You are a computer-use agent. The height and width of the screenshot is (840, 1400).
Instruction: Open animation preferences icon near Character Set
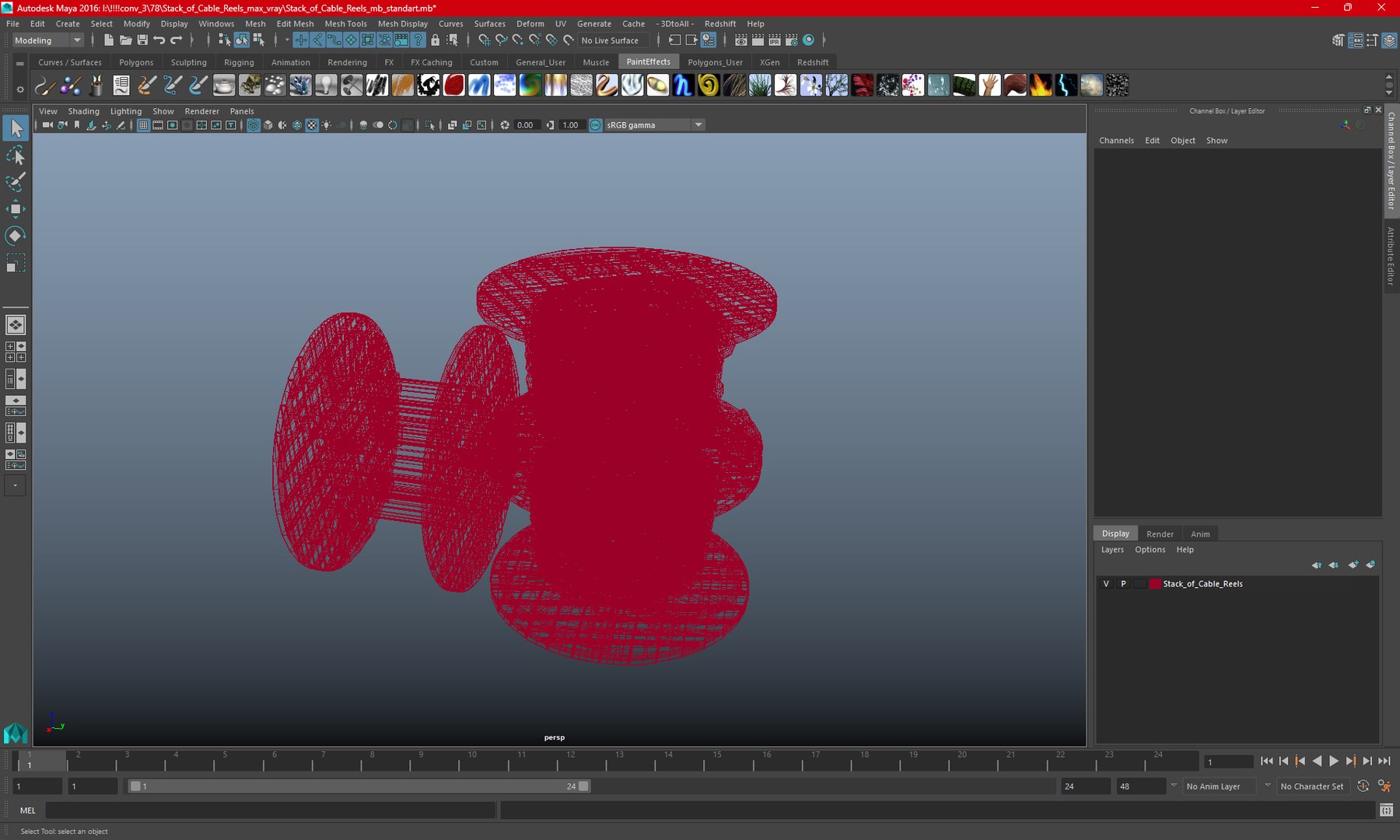1384,786
